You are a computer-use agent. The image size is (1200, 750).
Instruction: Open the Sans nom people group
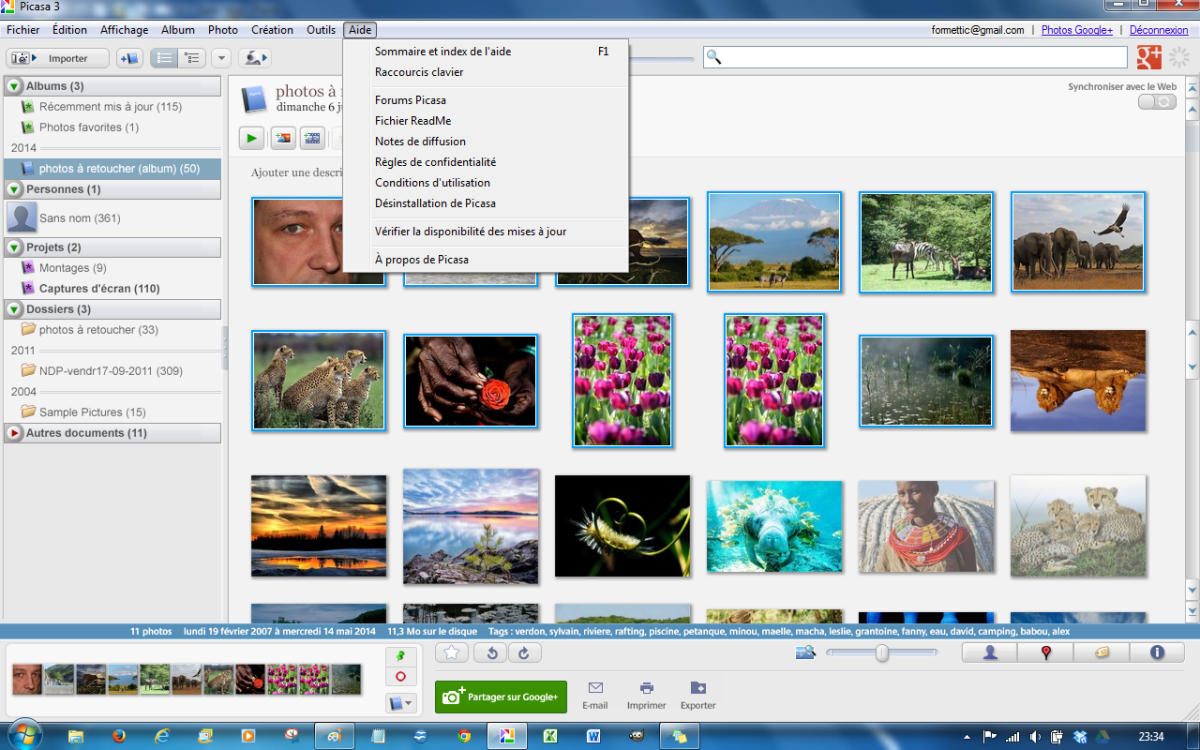pos(80,218)
